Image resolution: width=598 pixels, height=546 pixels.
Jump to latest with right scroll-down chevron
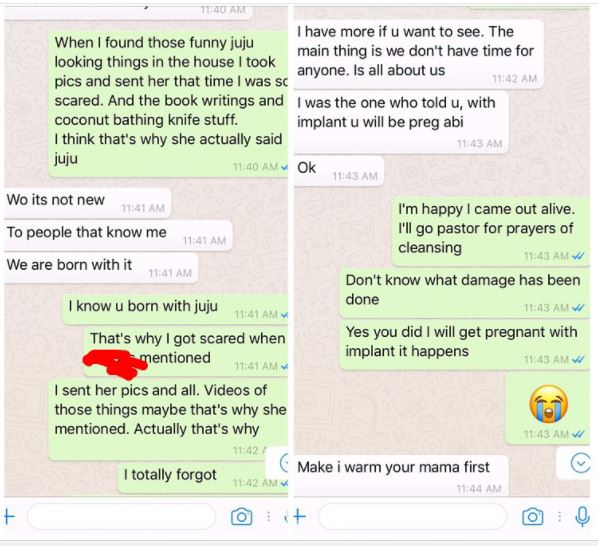580,463
